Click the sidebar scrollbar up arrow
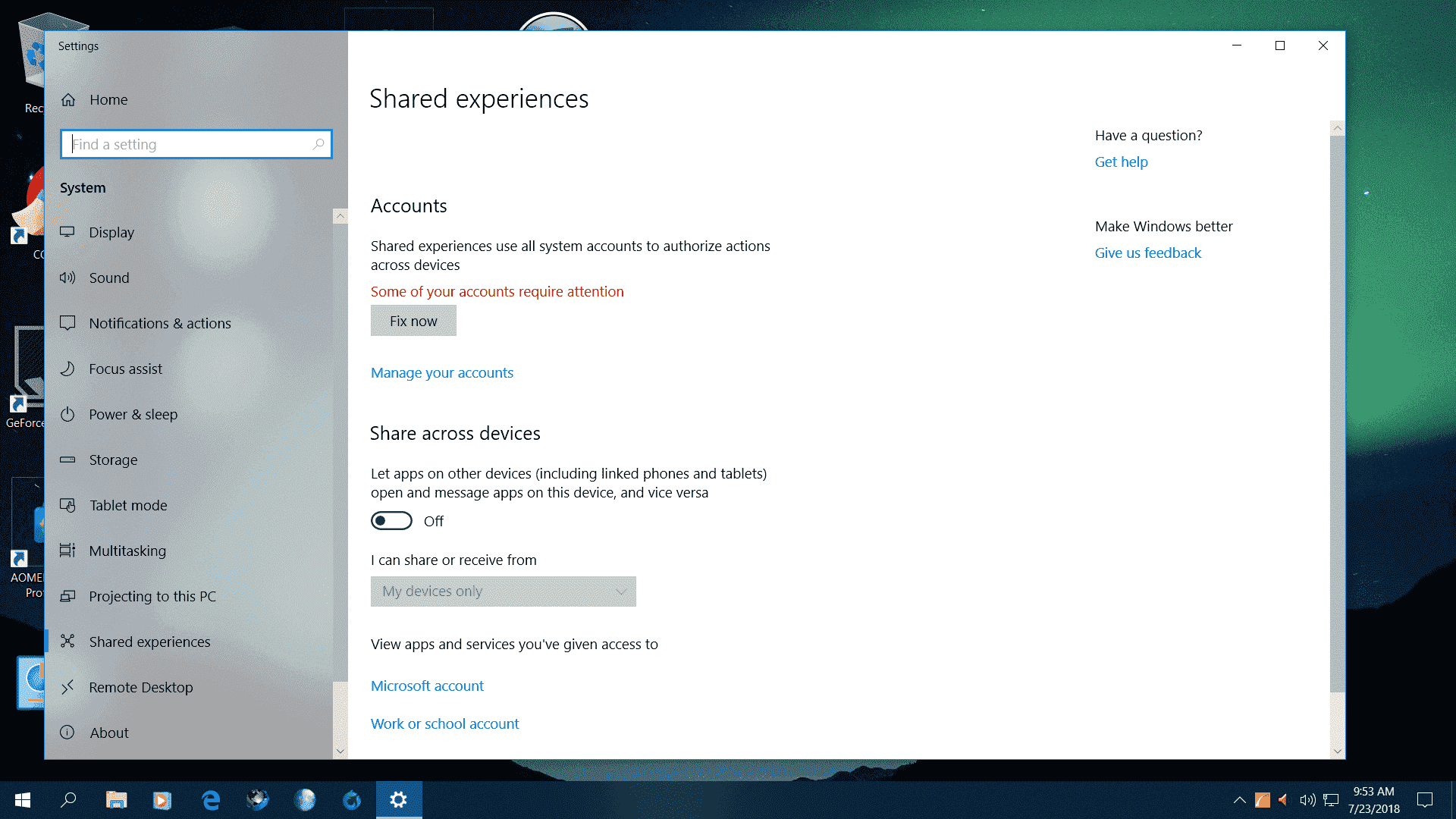Screen dimensions: 1456x819 click(340, 216)
